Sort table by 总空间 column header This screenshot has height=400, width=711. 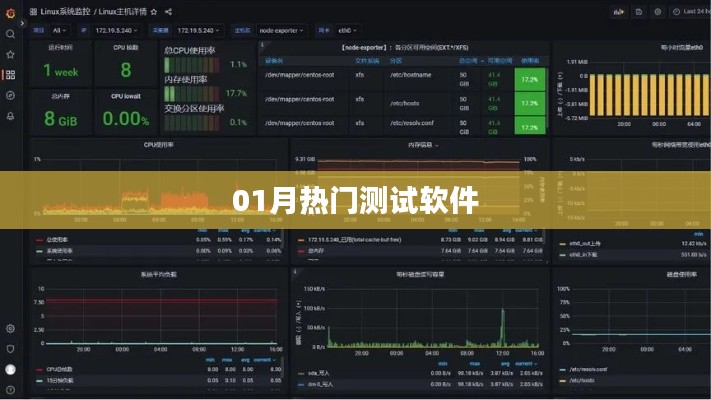click(x=471, y=61)
